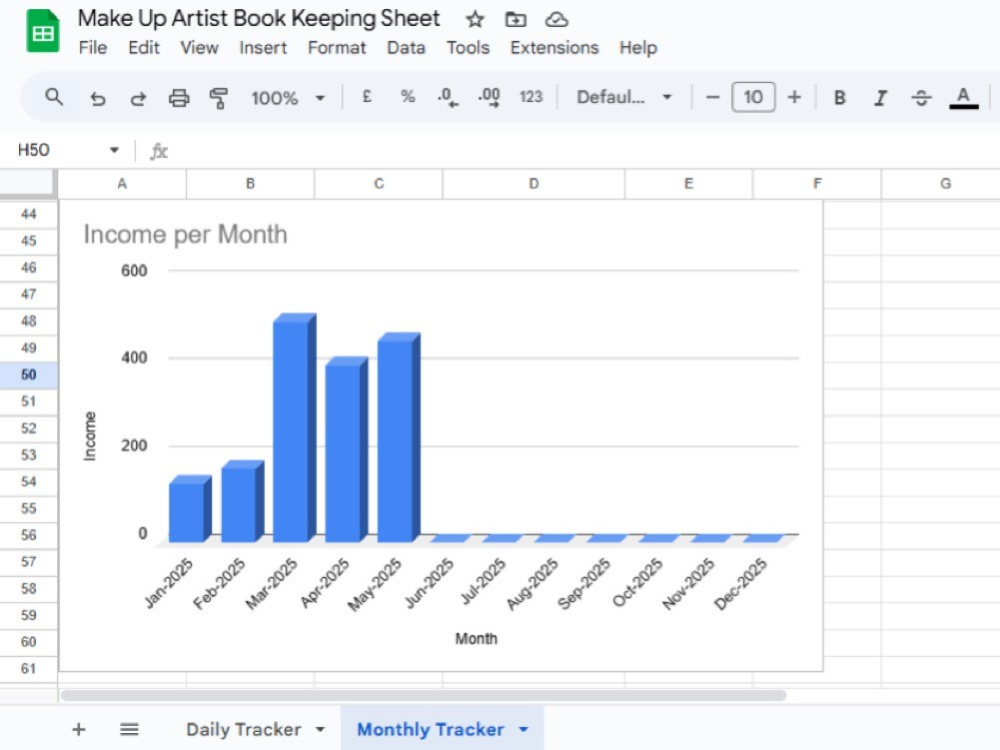1000x750 pixels.
Task: Toggle italic formatting
Action: pos(881,98)
